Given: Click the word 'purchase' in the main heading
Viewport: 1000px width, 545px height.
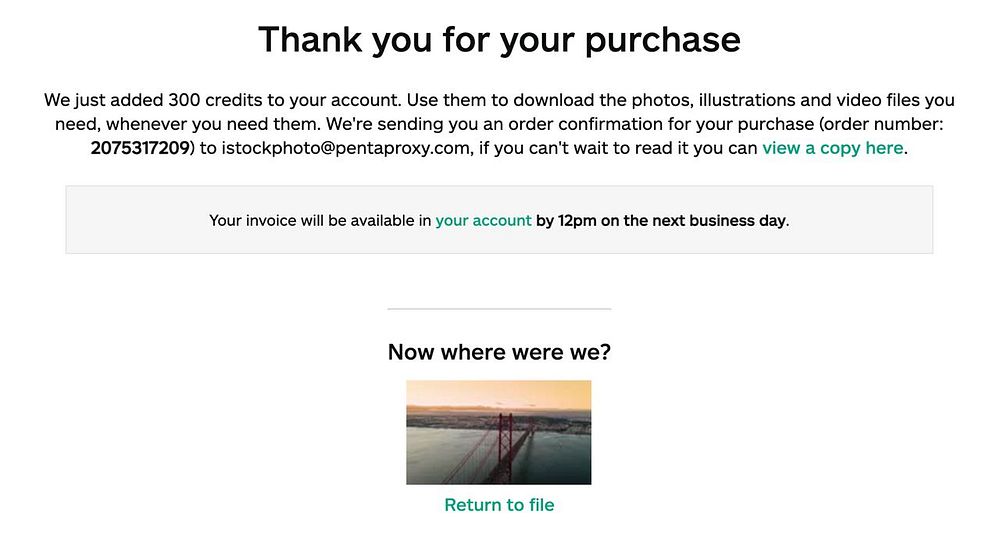Looking at the screenshot, I should [x=662, y=40].
